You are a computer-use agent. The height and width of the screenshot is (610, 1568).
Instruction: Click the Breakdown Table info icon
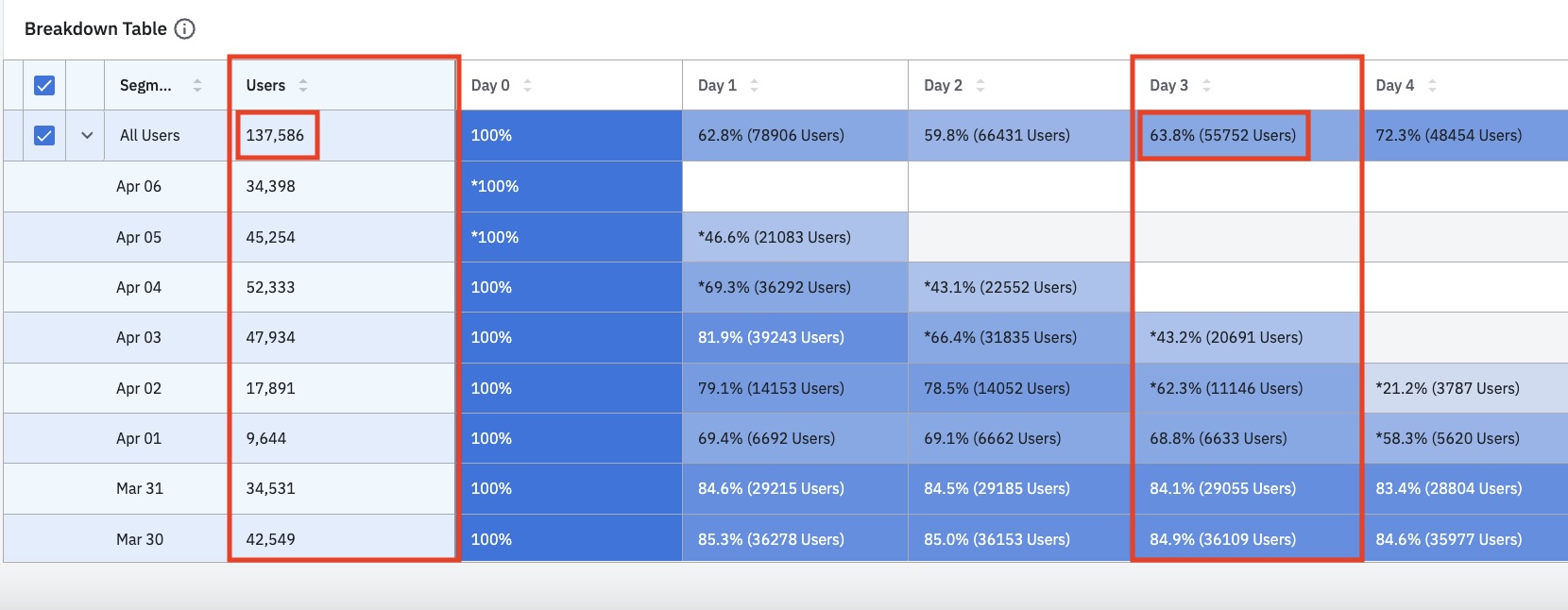click(185, 29)
